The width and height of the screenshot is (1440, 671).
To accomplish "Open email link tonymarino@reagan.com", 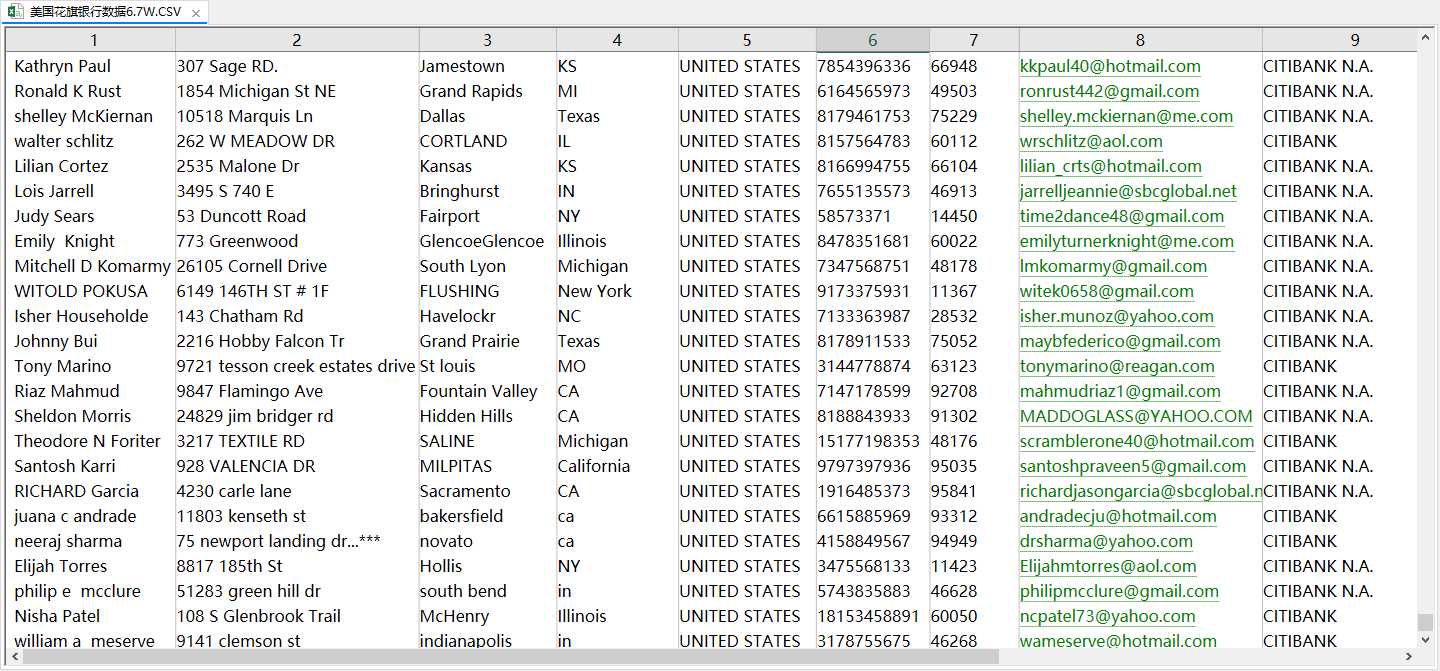I will pyautogui.click(x=1117, y=366).
